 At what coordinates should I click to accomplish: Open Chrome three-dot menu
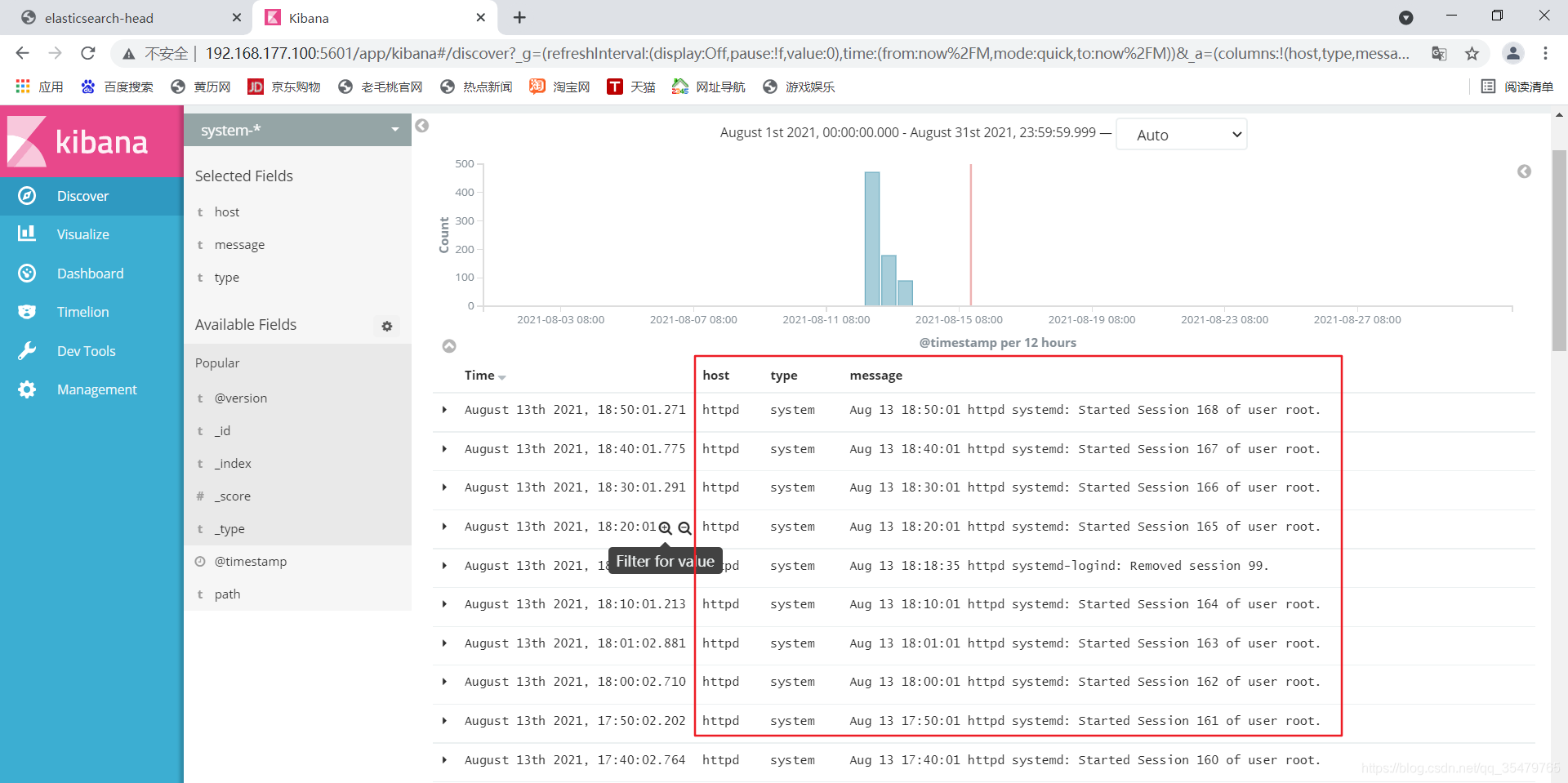point(1545,53)
